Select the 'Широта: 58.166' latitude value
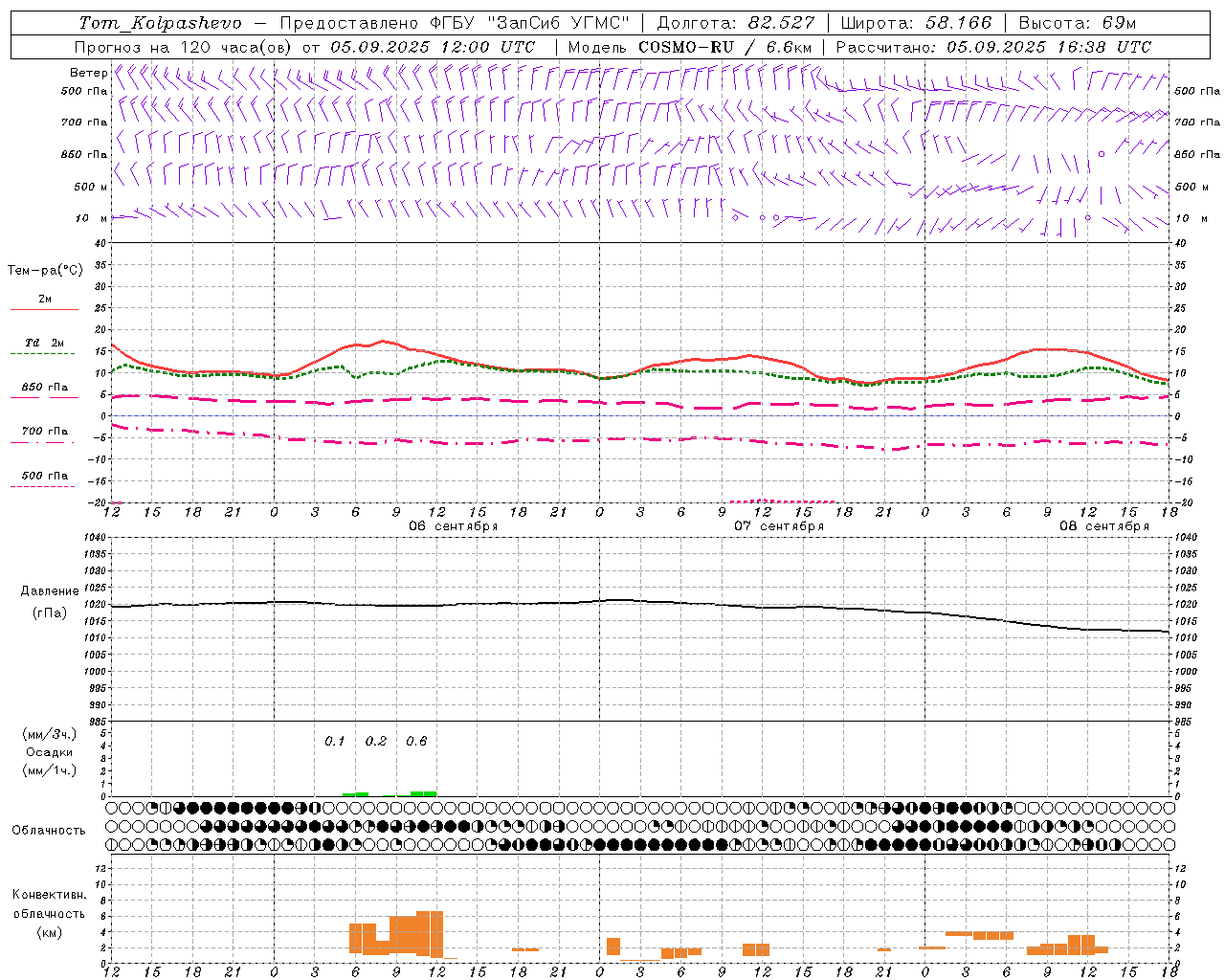The image size is (1225, 980). coord(917,23)
